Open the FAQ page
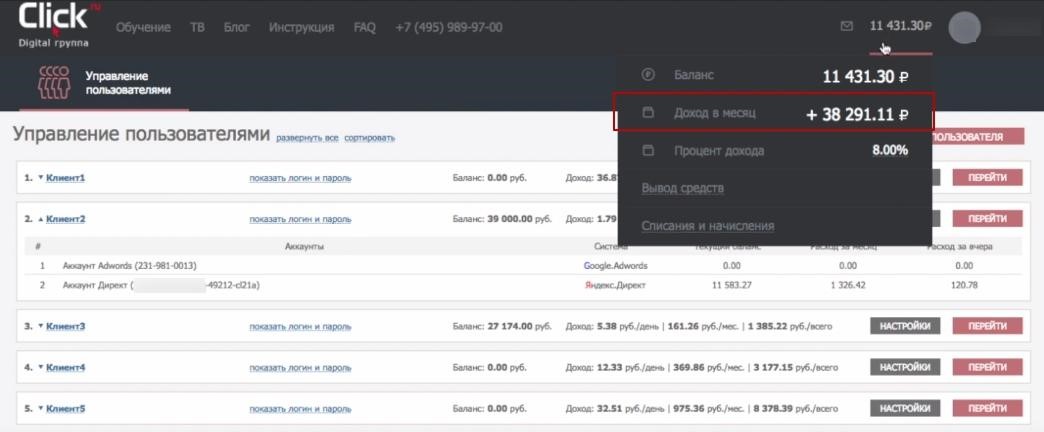Screen dimensions: 1044x432 [x=364, y=27]
